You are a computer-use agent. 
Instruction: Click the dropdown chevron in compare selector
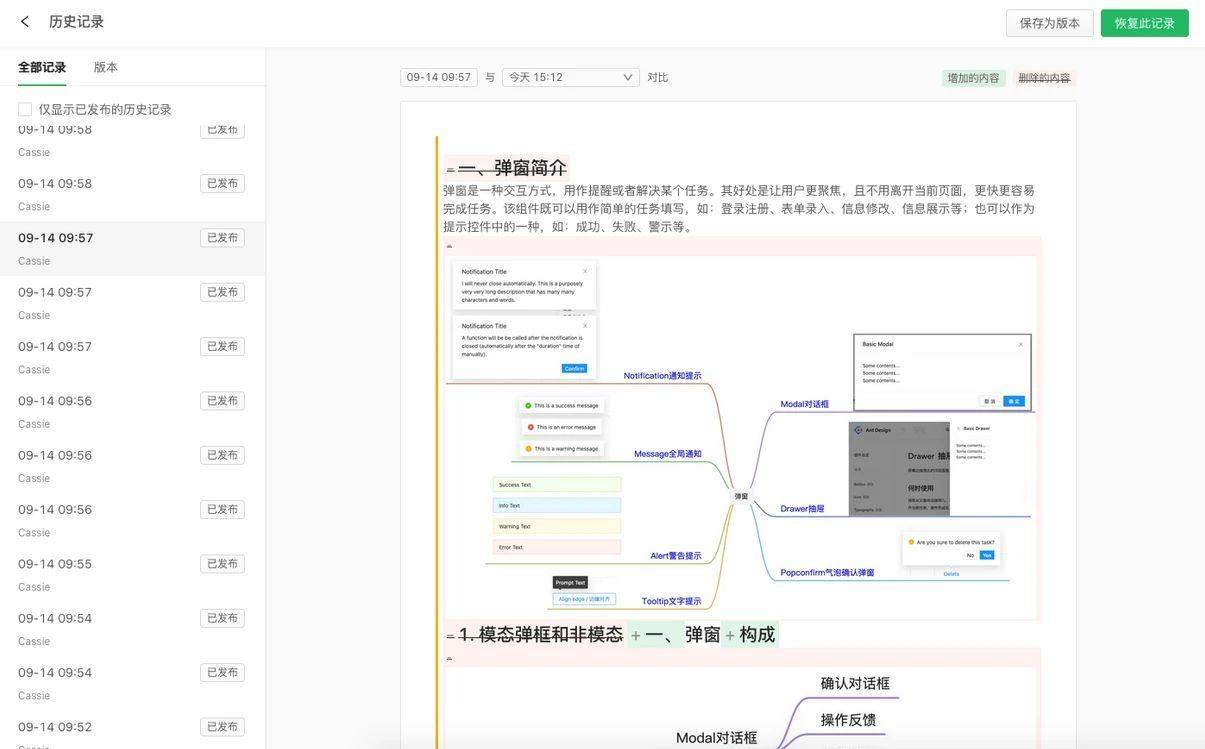coord(628,77)
